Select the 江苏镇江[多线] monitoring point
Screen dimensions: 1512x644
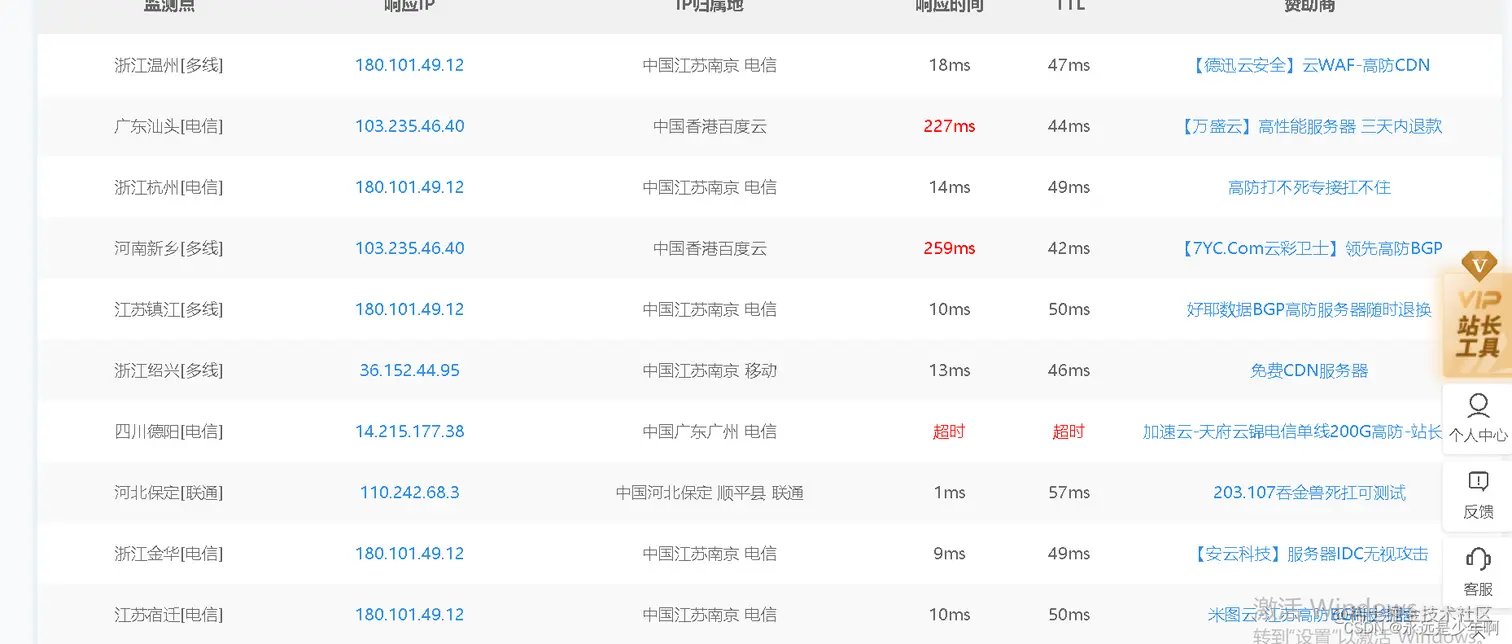[168, 309]
